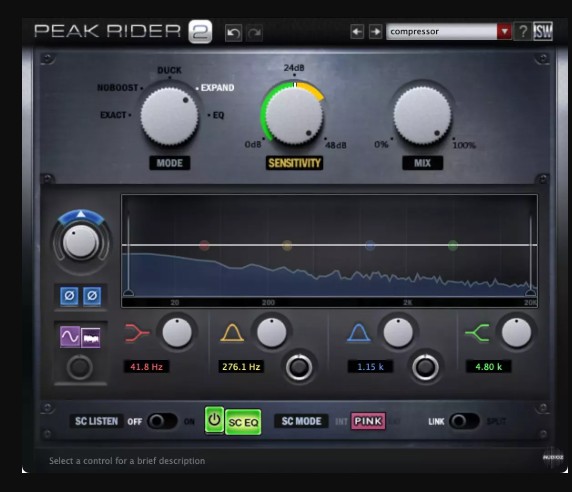The height and width of the screenshot is (492, 572).
Task: Click the blue bell filter icon
Action: point(359,333)
